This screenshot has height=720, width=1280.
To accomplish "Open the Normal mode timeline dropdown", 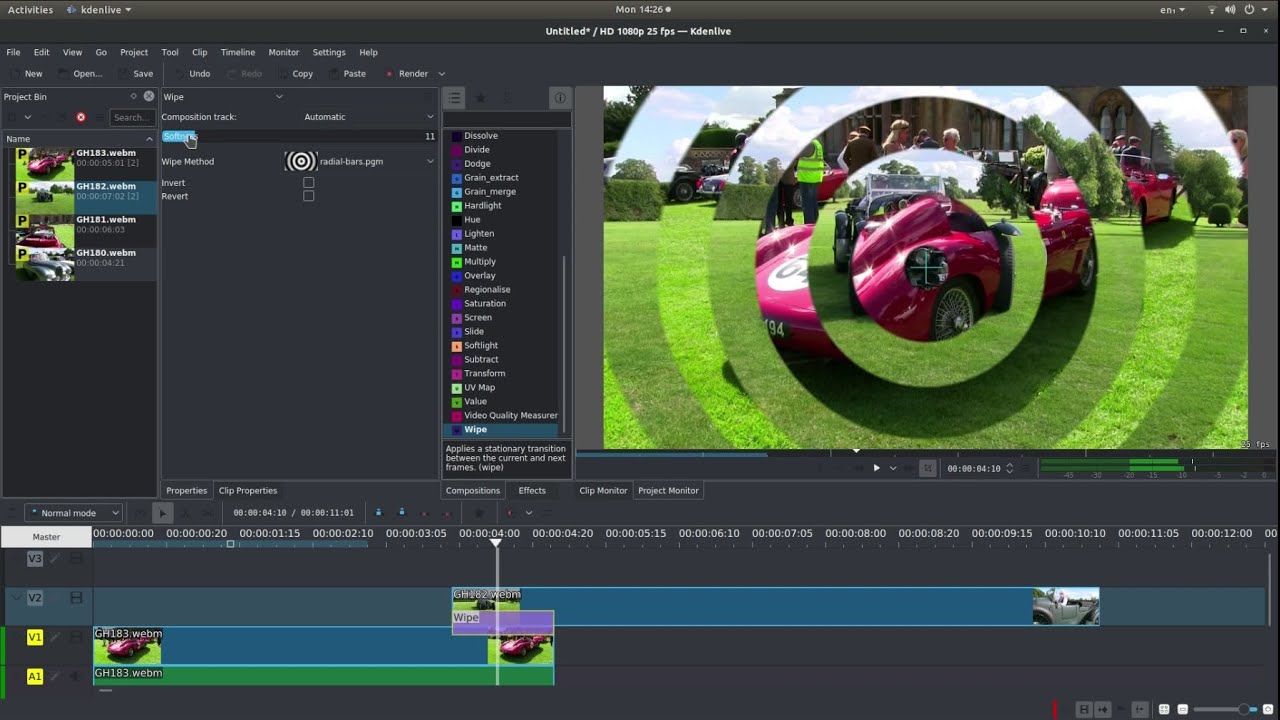I will (74, 513).
